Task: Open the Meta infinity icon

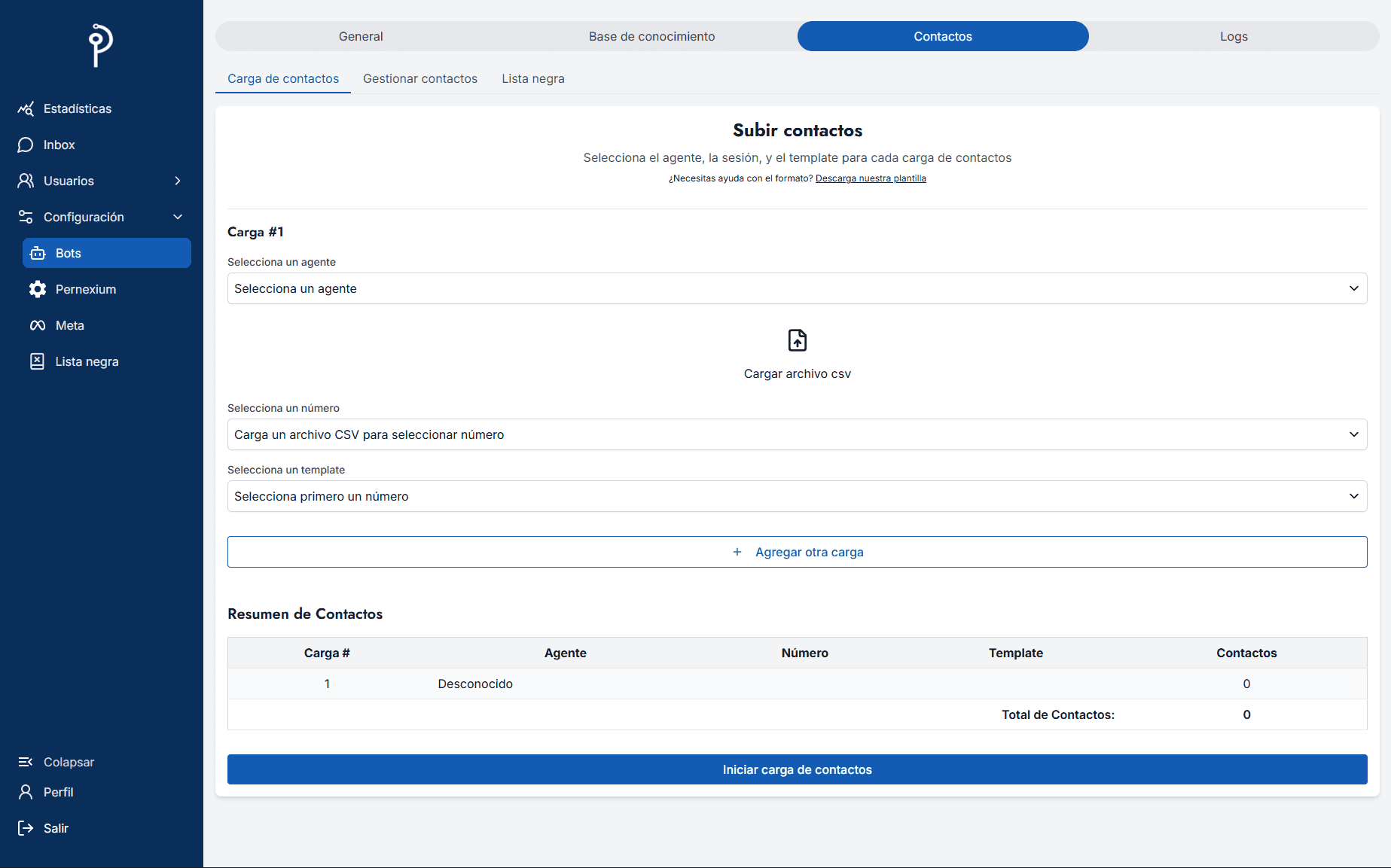Action: tap(38, 325)
